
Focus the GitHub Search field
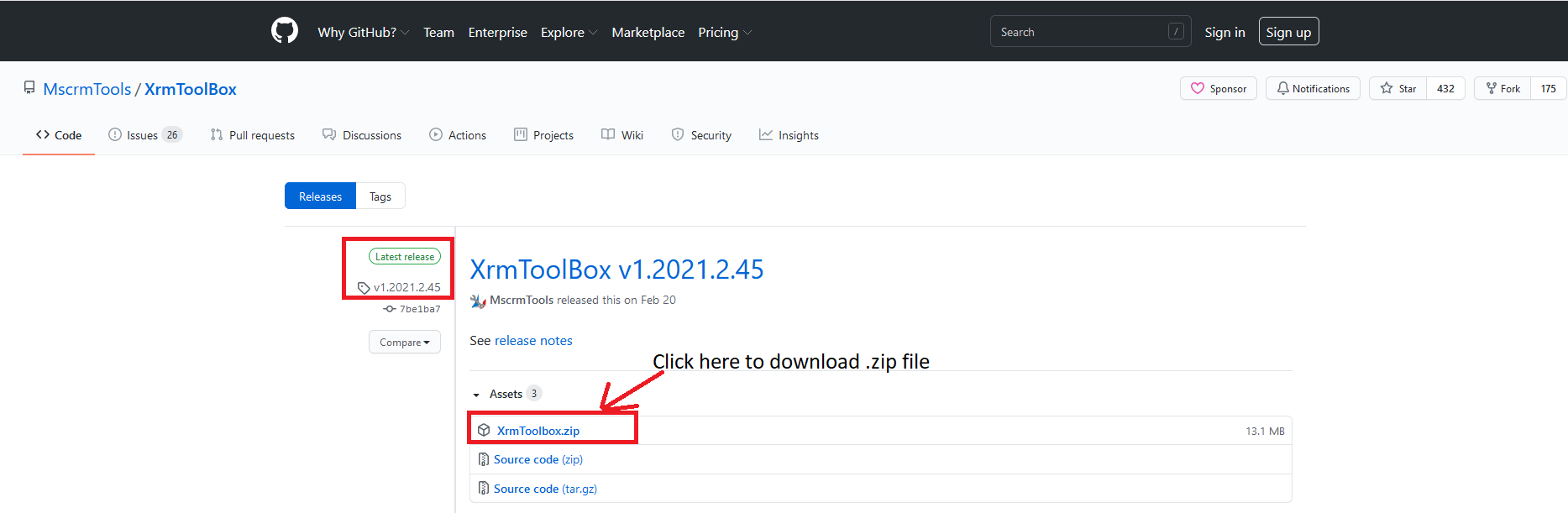point(1090,31)
